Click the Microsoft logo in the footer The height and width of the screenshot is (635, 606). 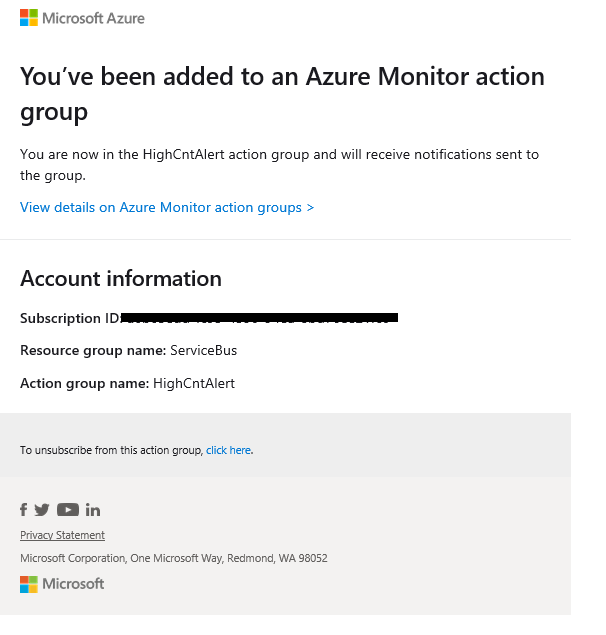pyautogui.click(x=62, y=584)
